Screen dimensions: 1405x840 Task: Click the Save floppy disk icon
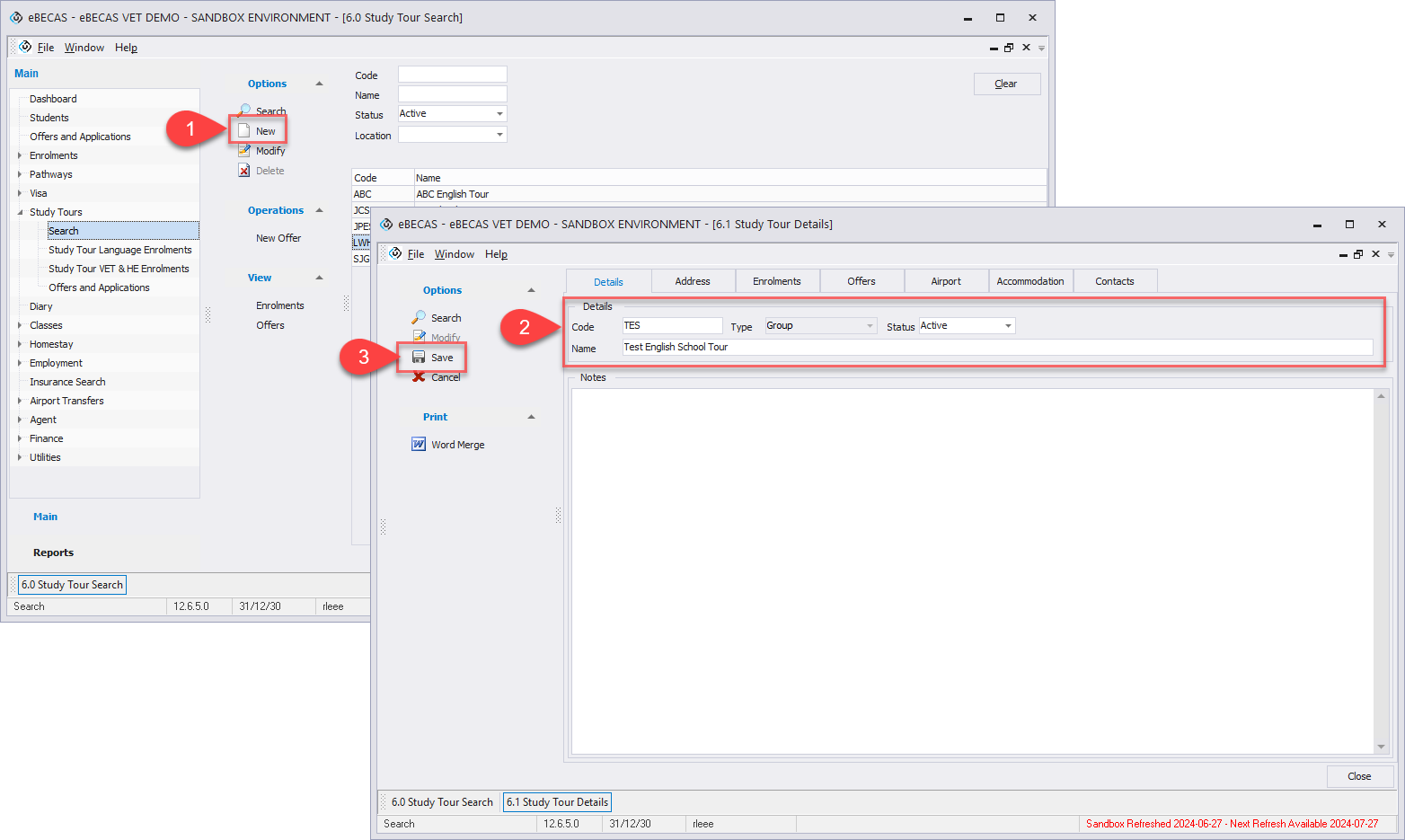pyautogui.click(x=419, y=358)
